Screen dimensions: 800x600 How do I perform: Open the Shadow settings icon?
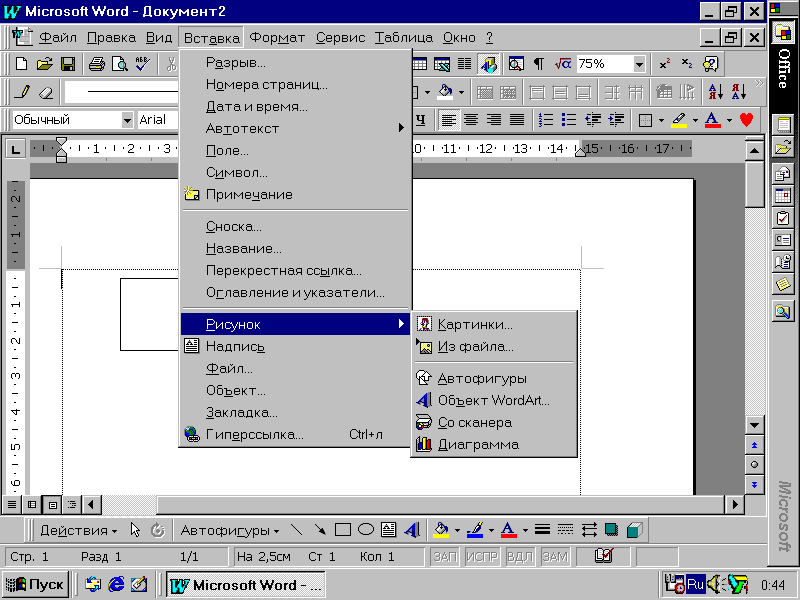pos(611,530)
